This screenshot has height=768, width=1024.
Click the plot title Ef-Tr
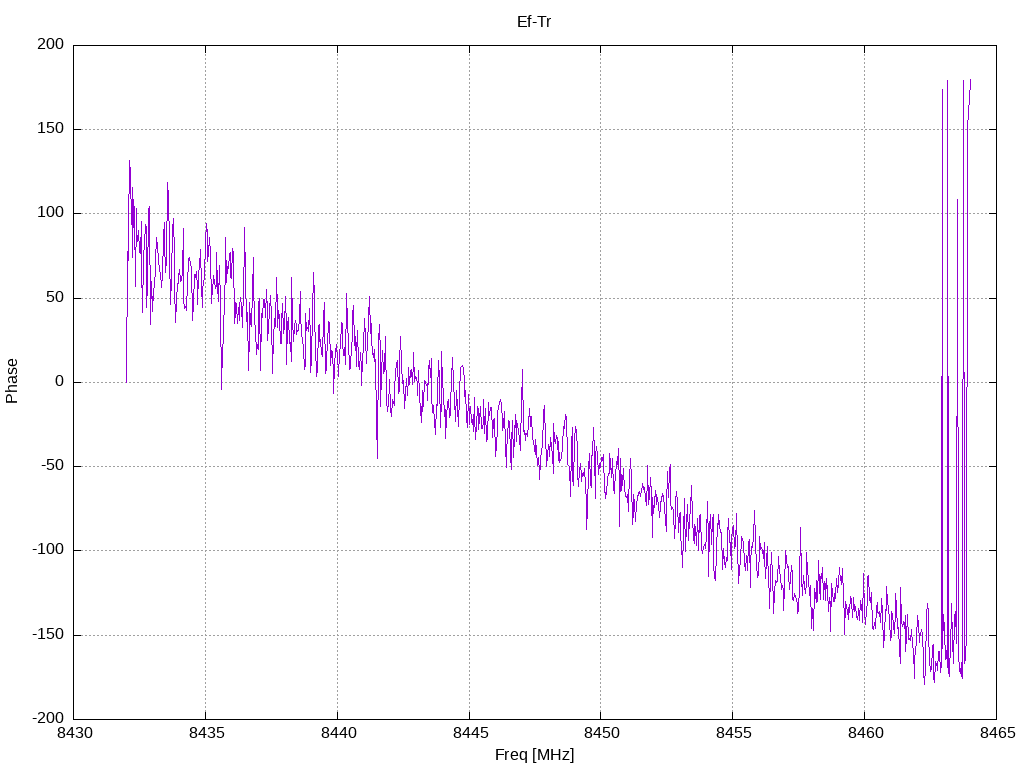[x=534, y=22]
